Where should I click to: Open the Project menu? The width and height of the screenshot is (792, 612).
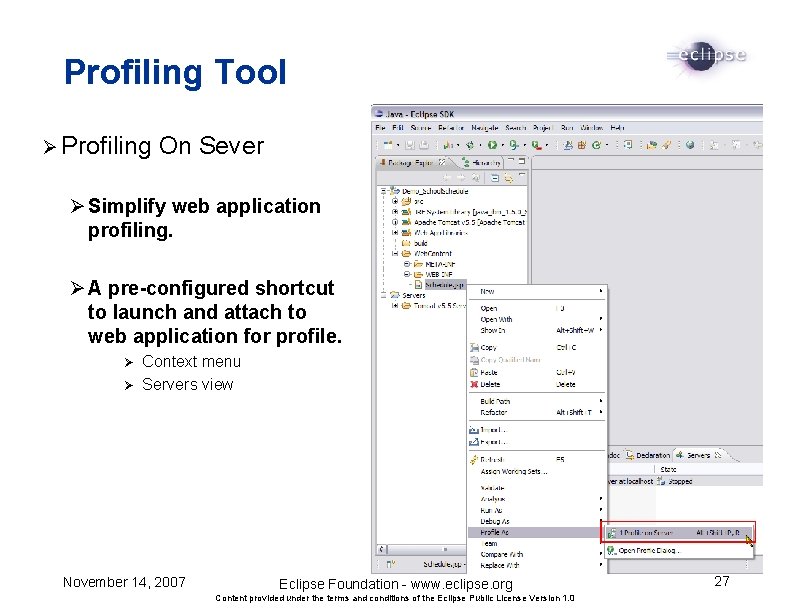[x=543, y=128]
